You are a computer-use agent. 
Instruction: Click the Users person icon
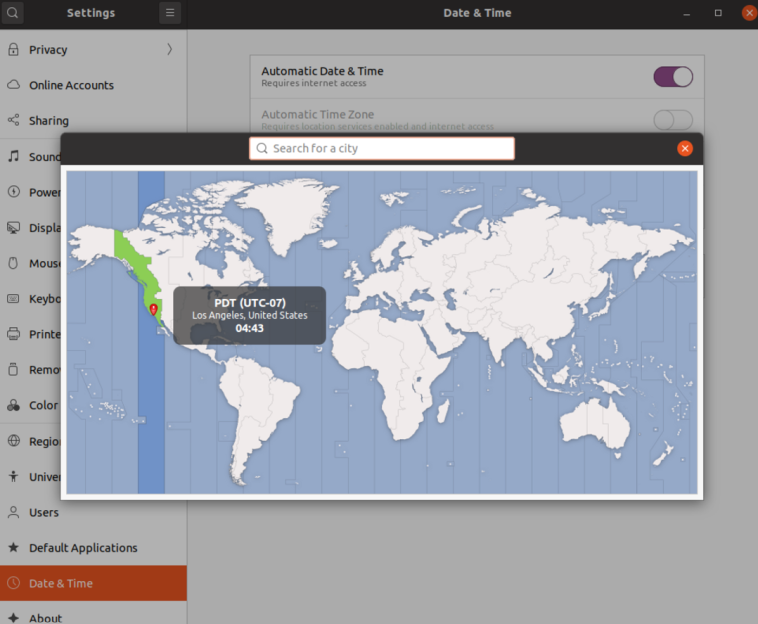pos(14,512)
